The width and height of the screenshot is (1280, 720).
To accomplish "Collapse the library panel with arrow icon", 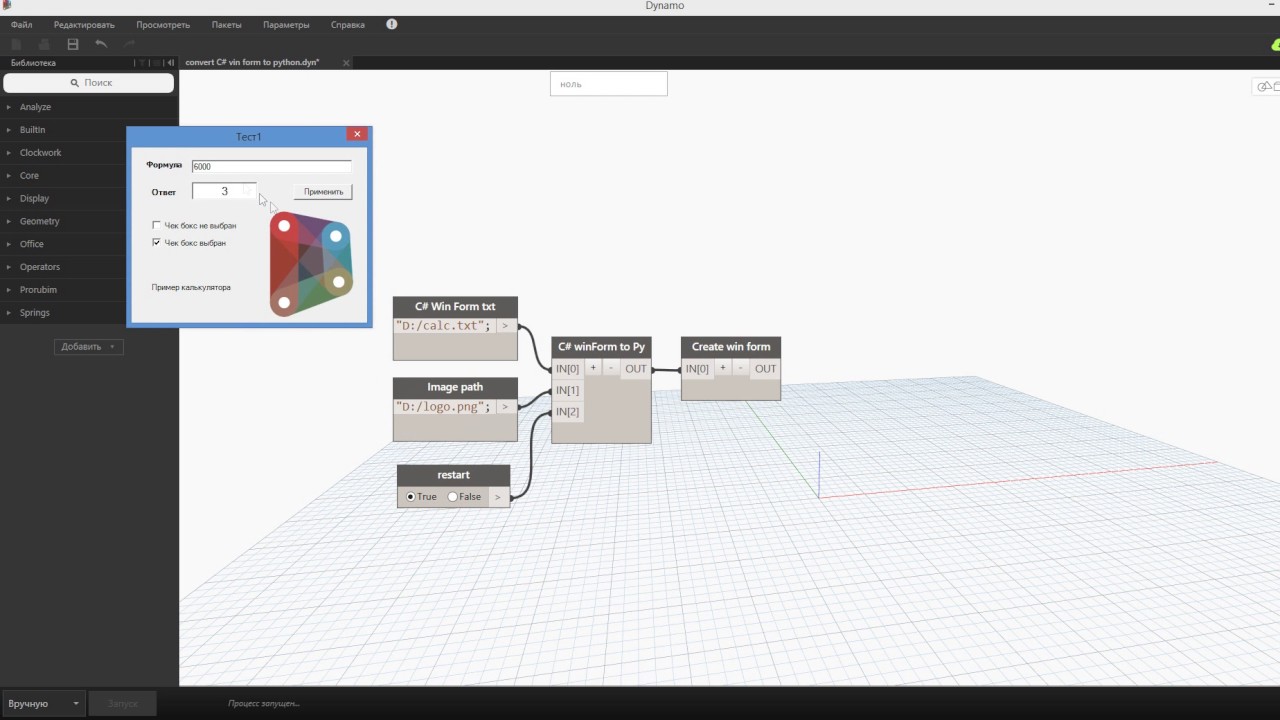I will 170,63.
